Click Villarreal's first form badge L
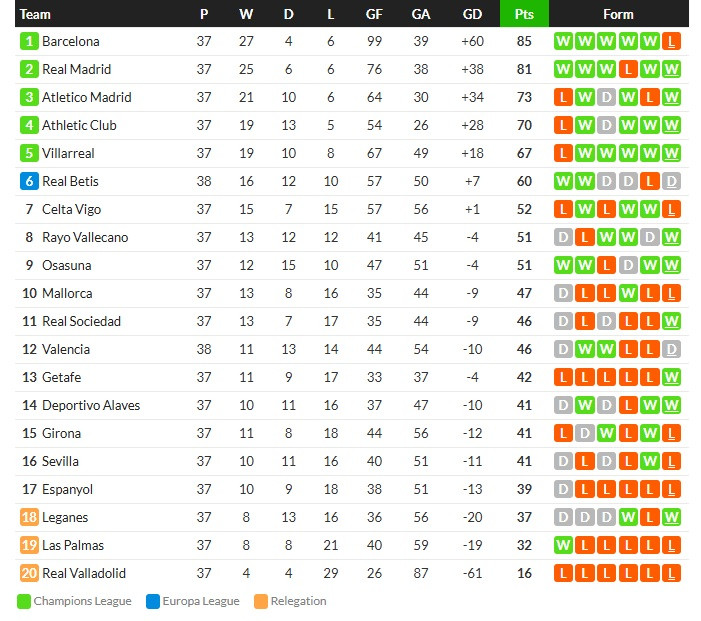Viewport: 701px width, 621px height. tap(563, 153)
